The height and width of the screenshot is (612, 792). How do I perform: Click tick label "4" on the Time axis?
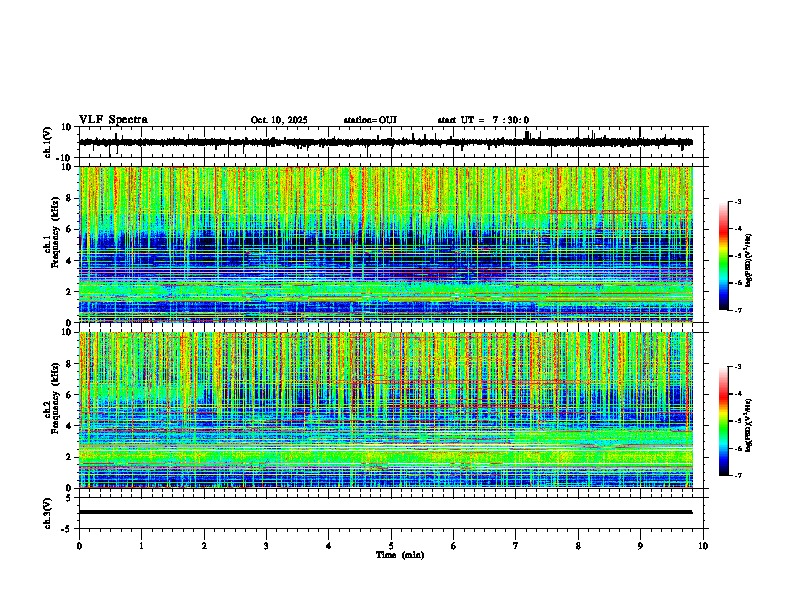coord(329,546)
